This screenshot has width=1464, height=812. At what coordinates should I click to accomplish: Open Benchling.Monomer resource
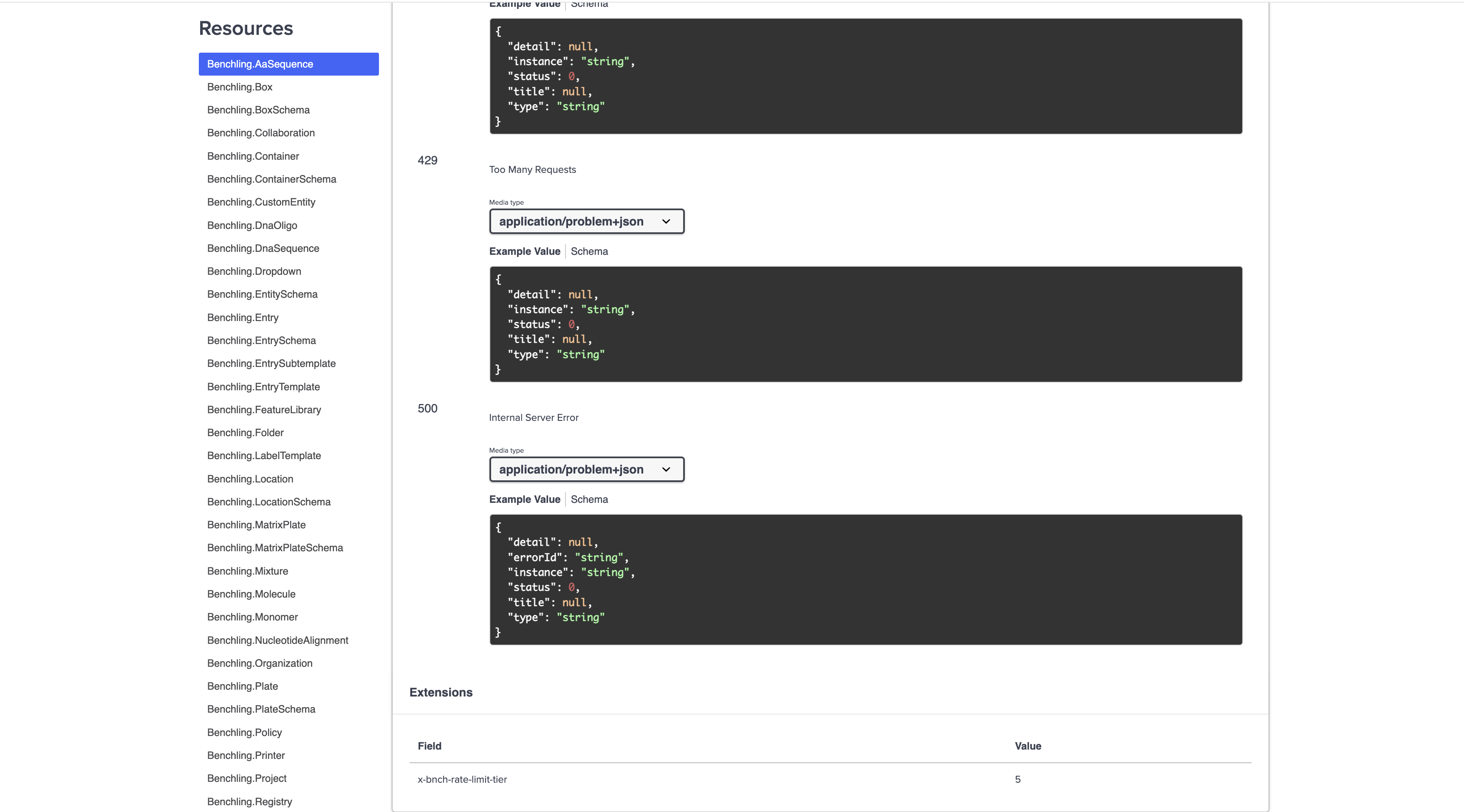pos(252,617)
